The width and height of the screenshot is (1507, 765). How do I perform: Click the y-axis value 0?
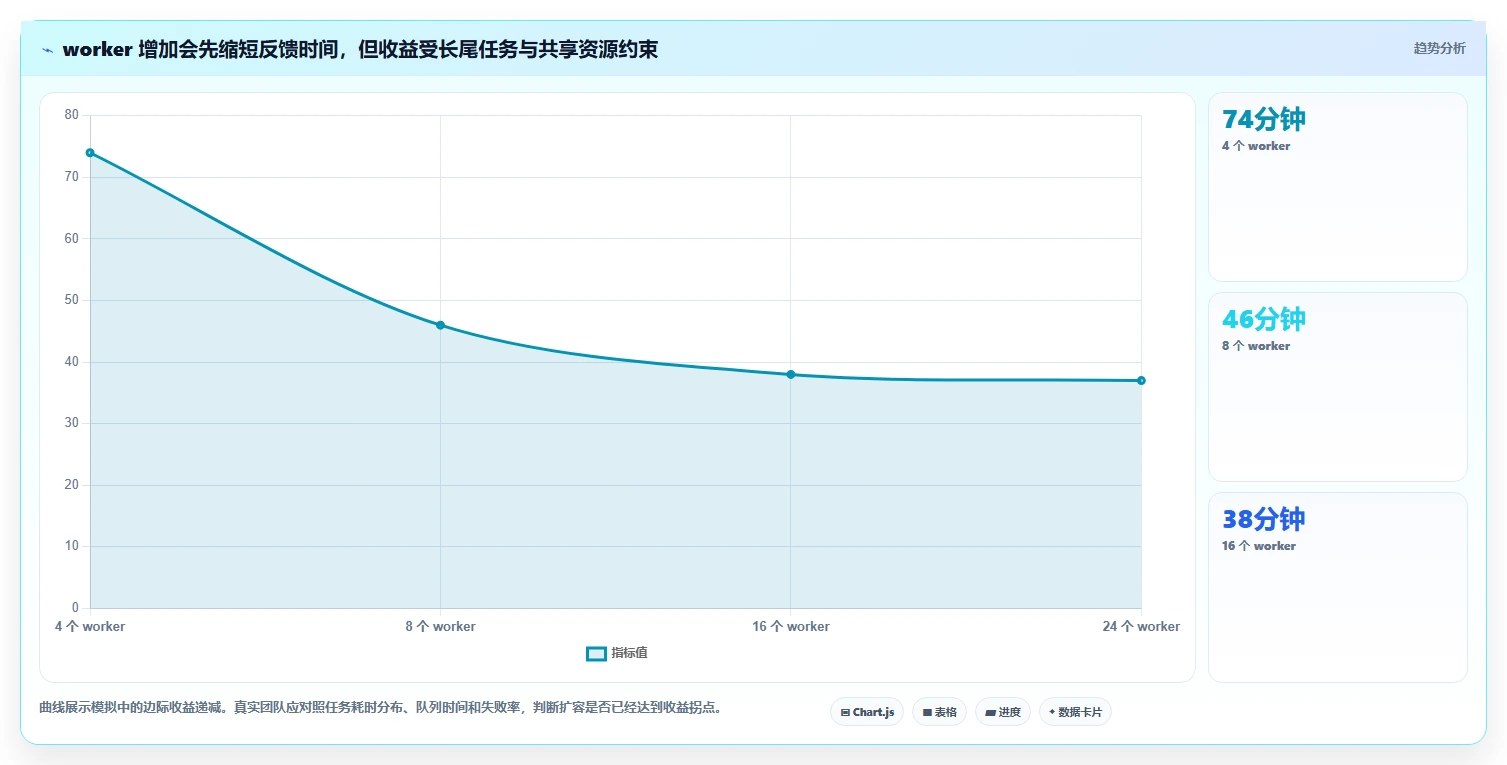(x=75, y=608)
